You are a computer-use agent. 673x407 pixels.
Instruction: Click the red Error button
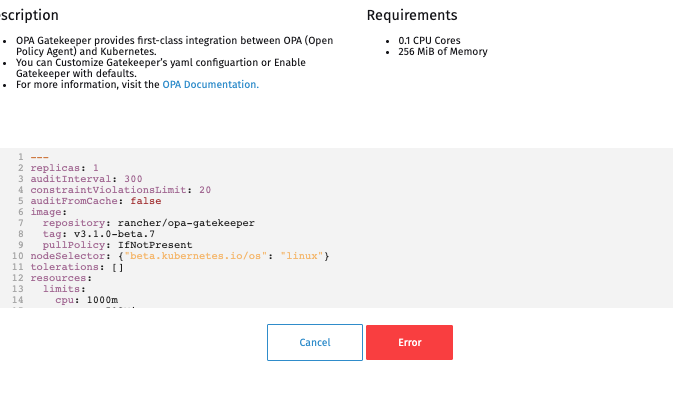click(409, 342)
